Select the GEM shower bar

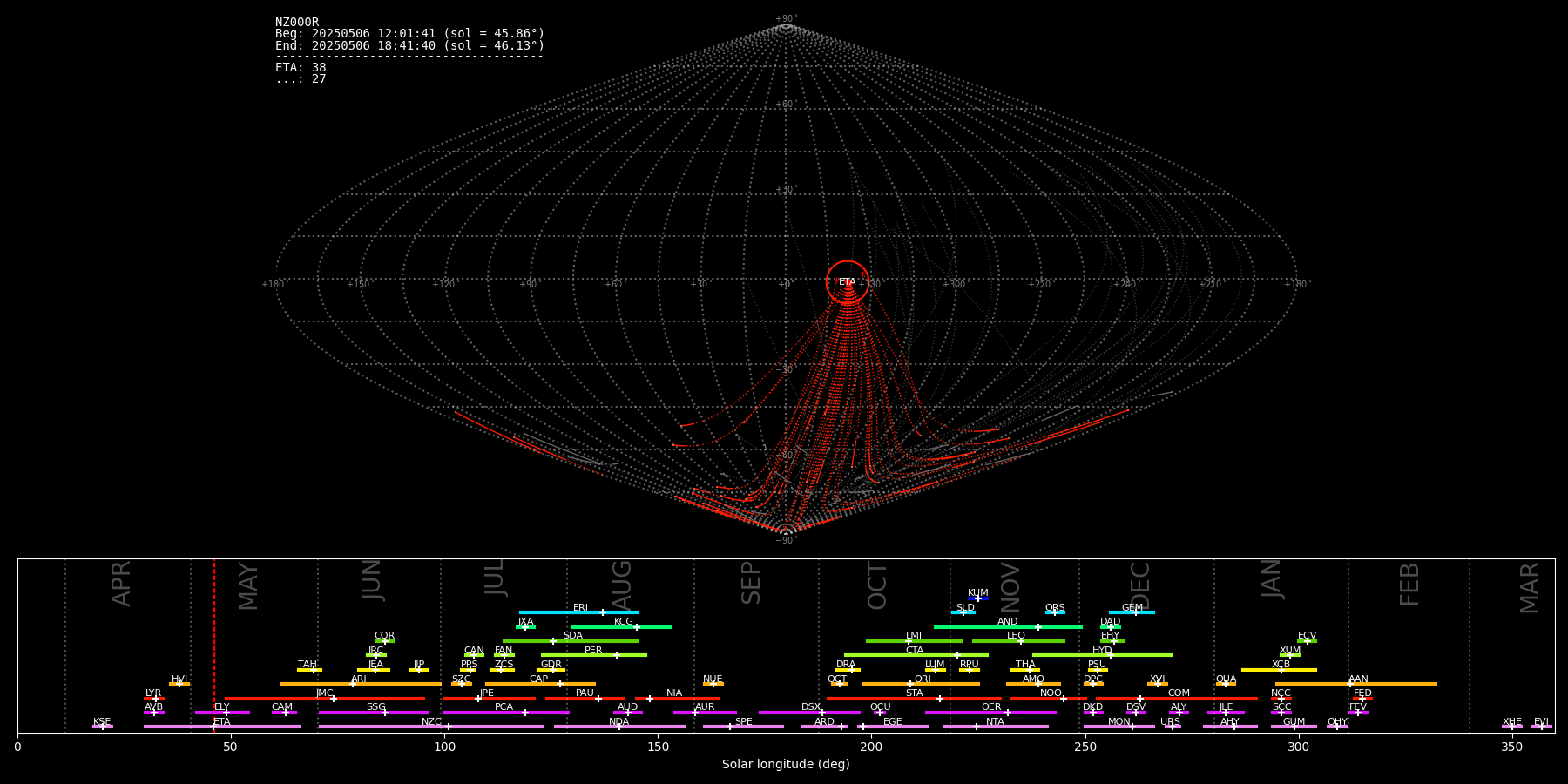[x=1132, y=612]
